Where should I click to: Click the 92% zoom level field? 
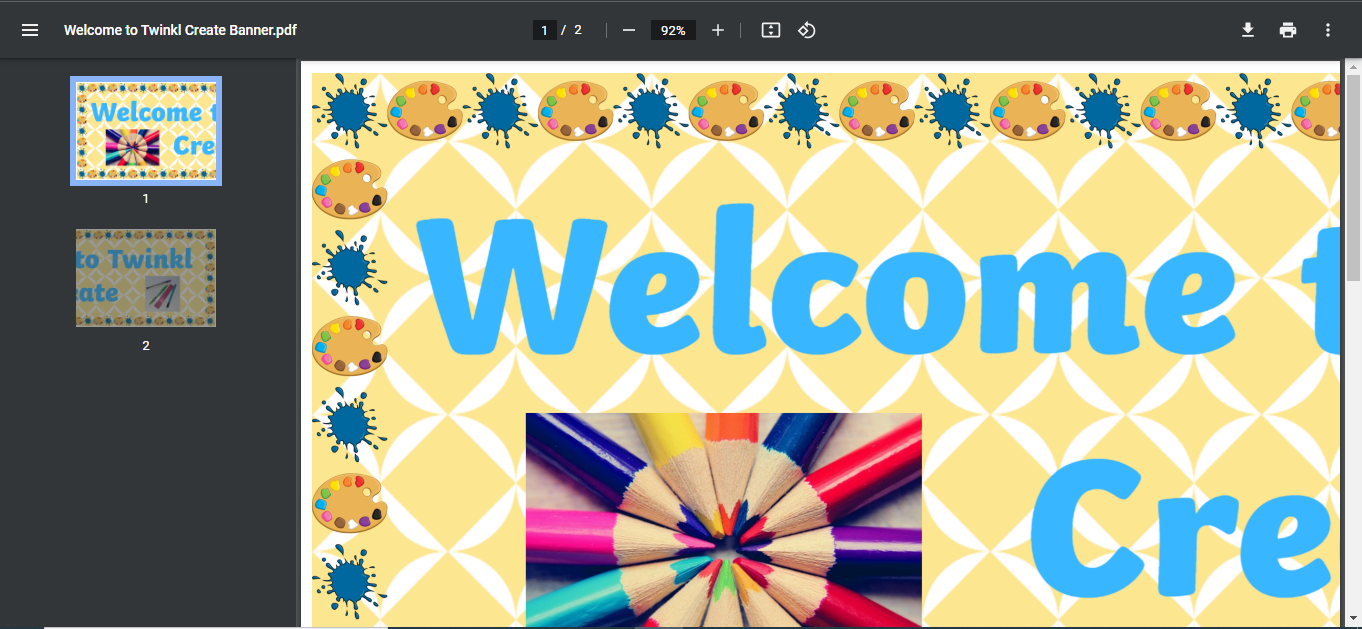pyautogui.click(x=673, y=30)
